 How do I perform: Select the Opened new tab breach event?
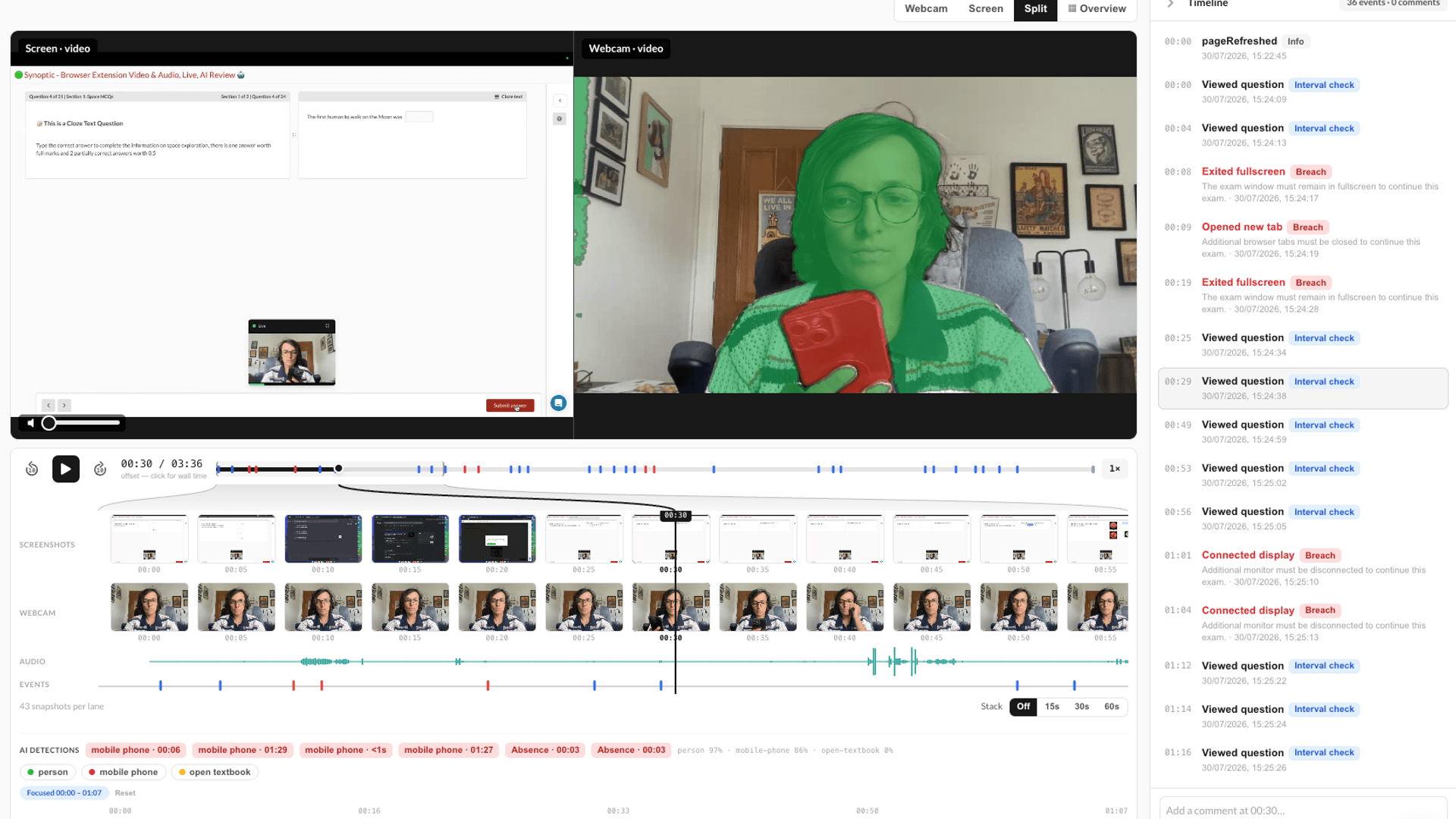coord(1303,240)
